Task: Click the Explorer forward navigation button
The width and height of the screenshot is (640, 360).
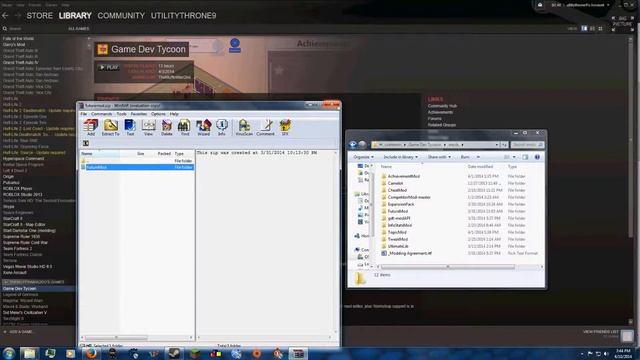Action: point(362,144)
